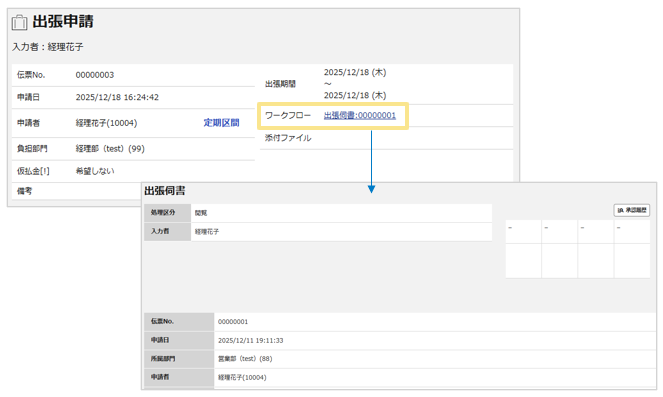The width and height of the screenshot is (663, 397).
Task: Click the ワークフロー label
Action: point(288,115)
